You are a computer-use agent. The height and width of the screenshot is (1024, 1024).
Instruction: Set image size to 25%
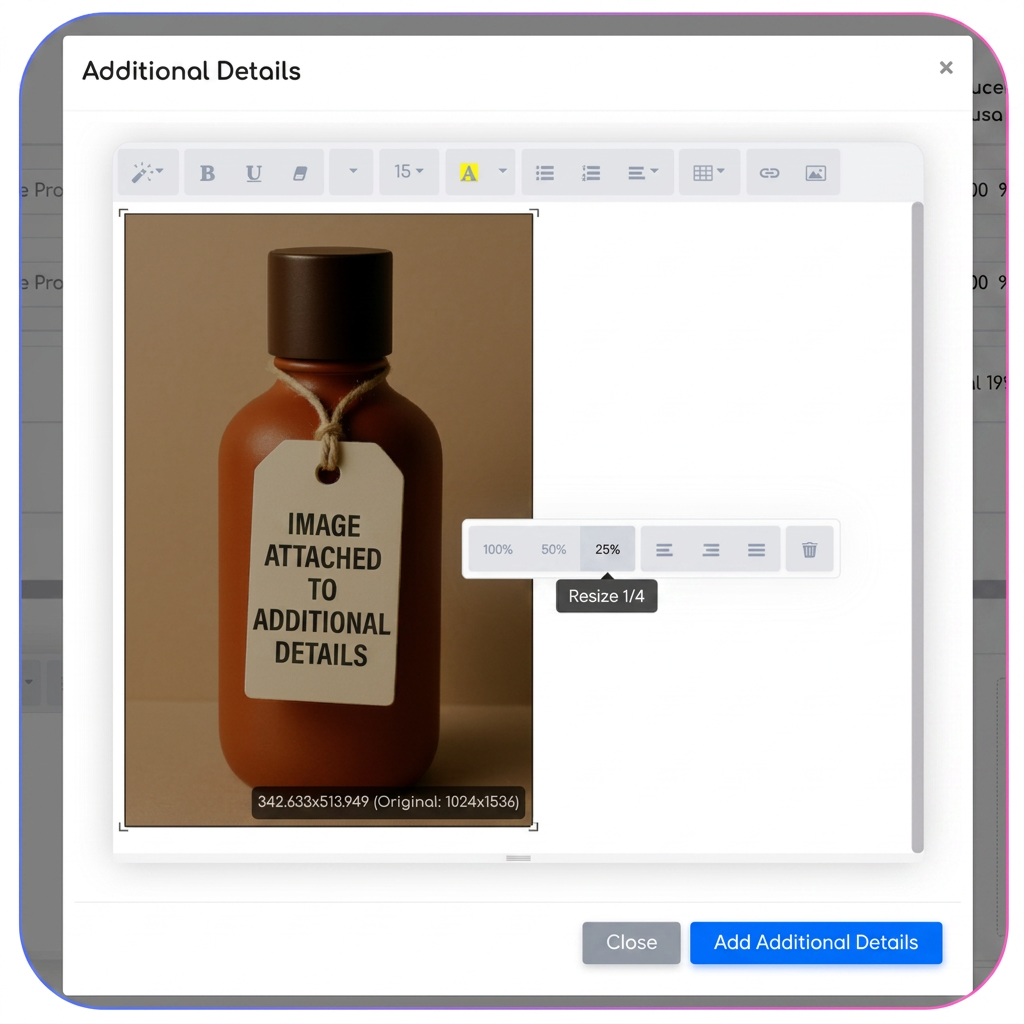tap(607, 549)
